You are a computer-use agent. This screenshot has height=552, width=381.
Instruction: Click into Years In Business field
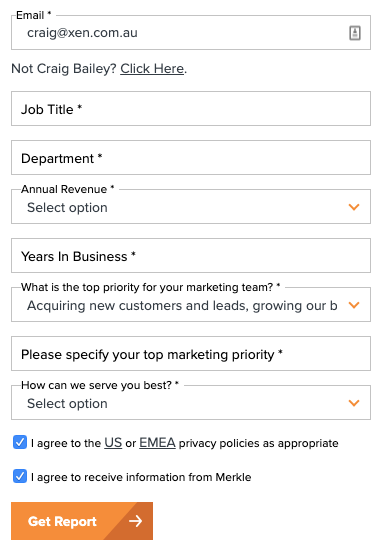tap(191, 256)
